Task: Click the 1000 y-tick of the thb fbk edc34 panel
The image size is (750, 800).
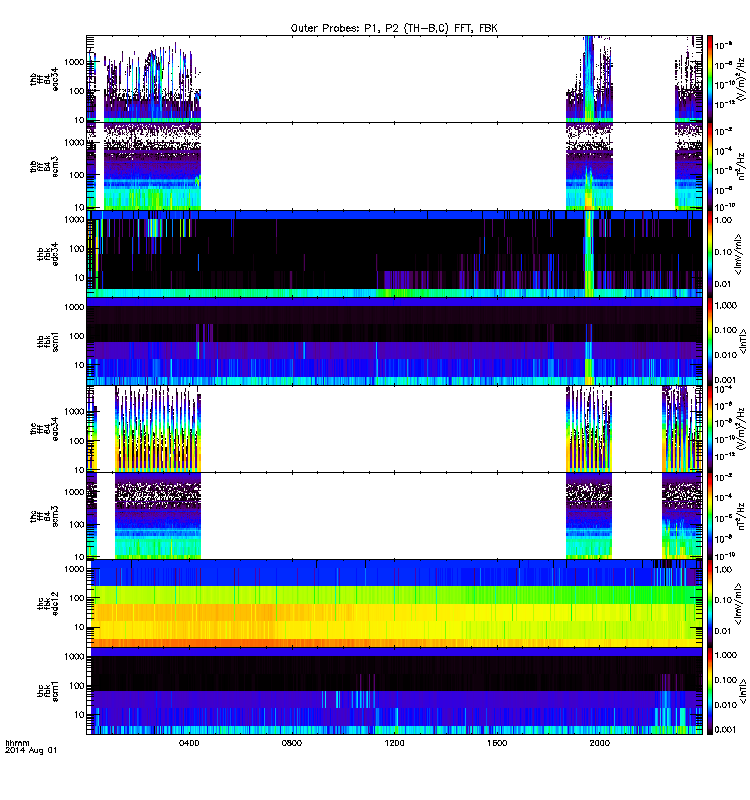Action: tap(74, 220)
